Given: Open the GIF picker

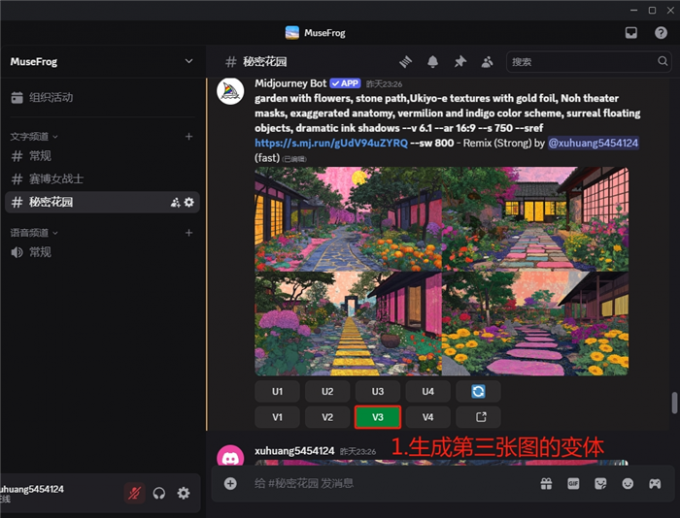Looking at the screenshot, I should [574, 483].
